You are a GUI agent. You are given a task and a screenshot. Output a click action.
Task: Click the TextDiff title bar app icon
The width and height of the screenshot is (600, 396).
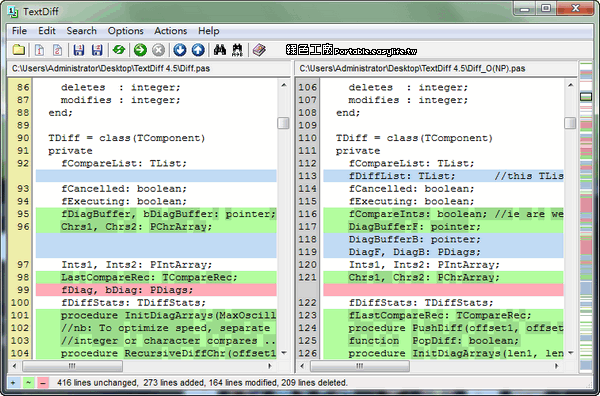(x=13, y=11)
